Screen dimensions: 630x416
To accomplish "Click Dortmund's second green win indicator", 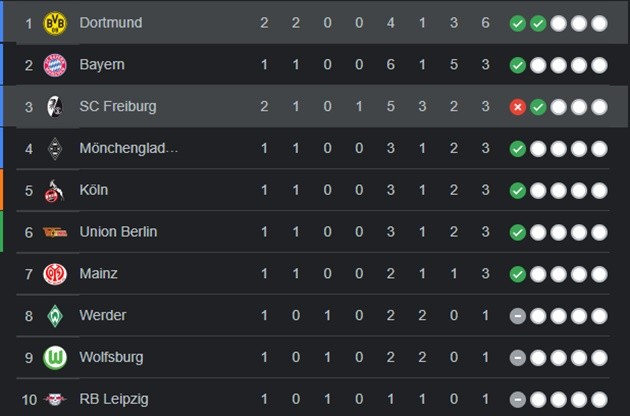I will [x=538, y=23].
